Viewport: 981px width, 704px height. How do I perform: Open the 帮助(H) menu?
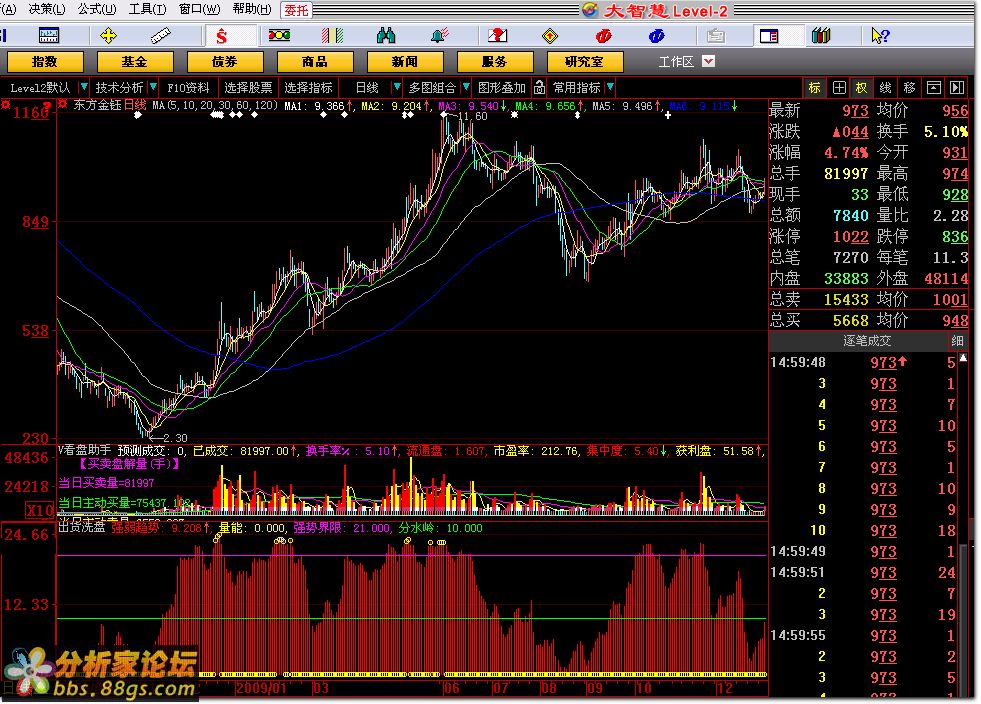[x=252, y=9]
